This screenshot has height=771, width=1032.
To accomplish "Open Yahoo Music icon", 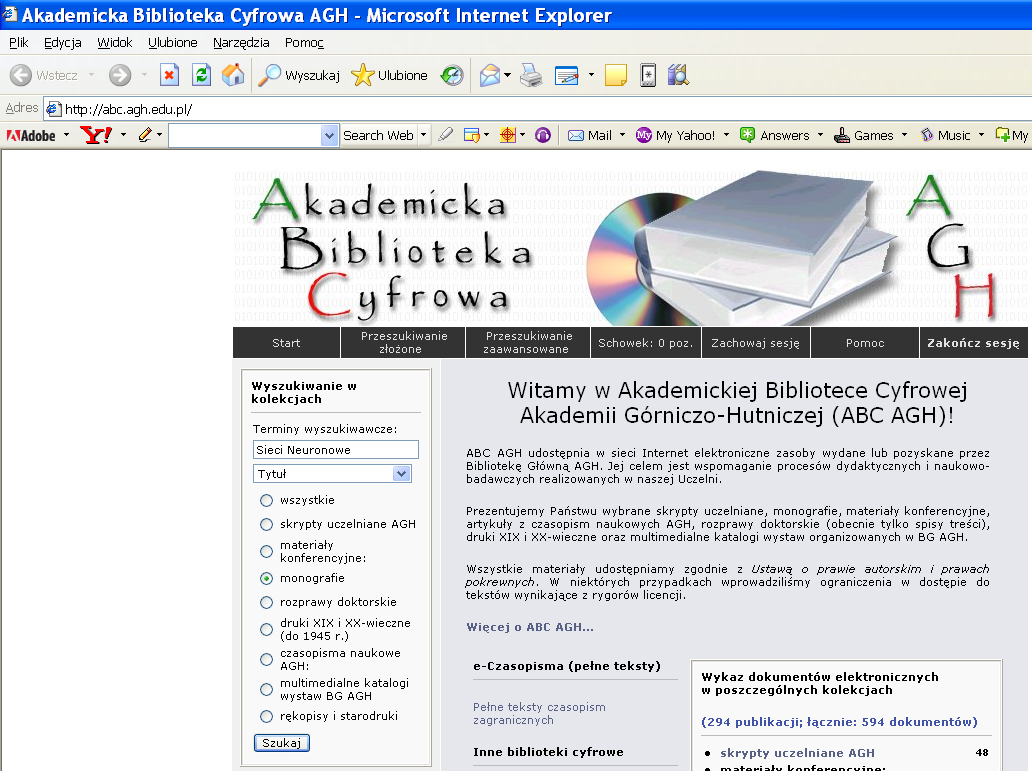I will (927, 135).
